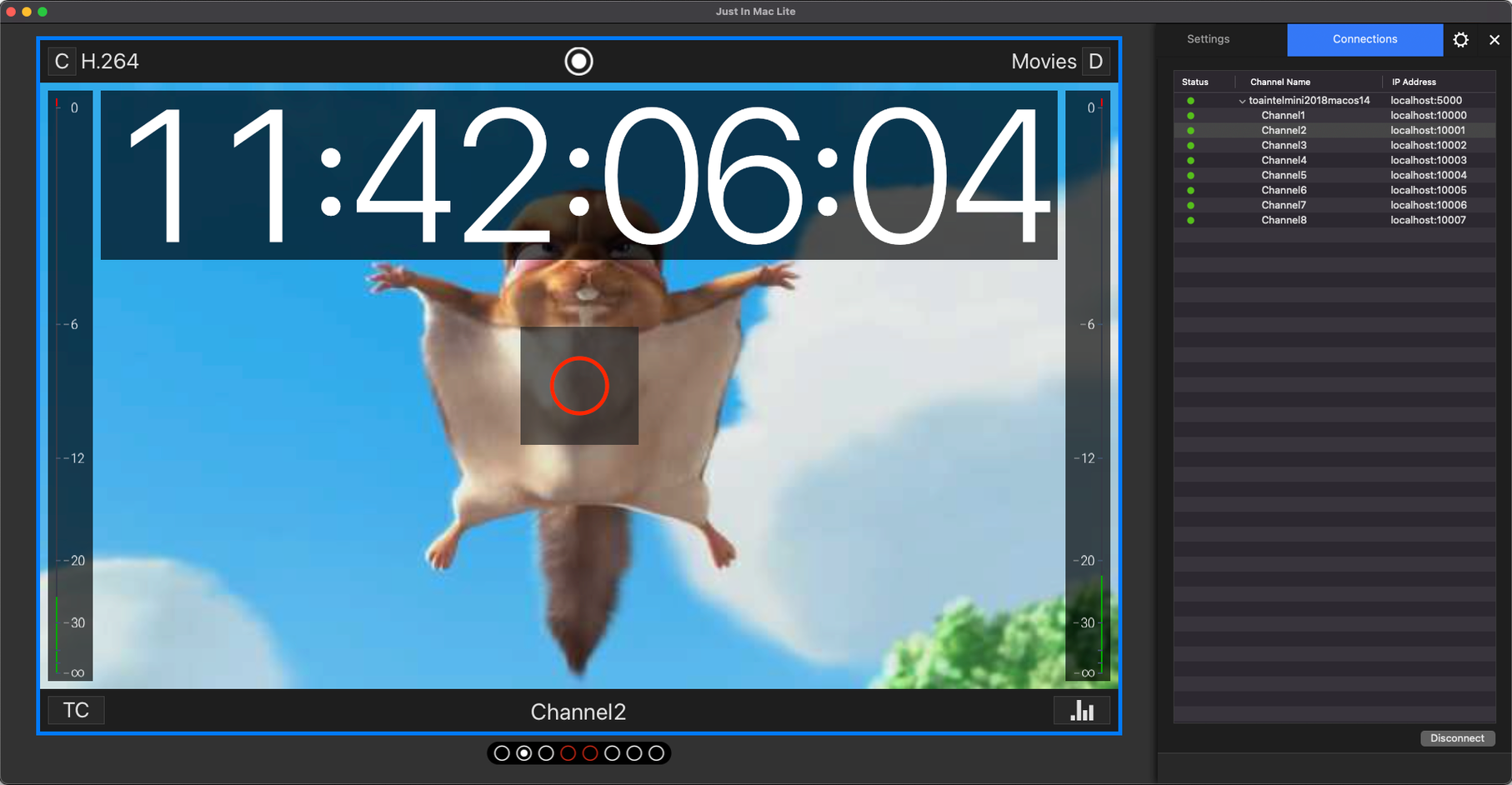The height and width of the screenshot is (785, 1512).
Task: Click the IP Address column header
Action: pyautogui.click(x=1414, y=82)
